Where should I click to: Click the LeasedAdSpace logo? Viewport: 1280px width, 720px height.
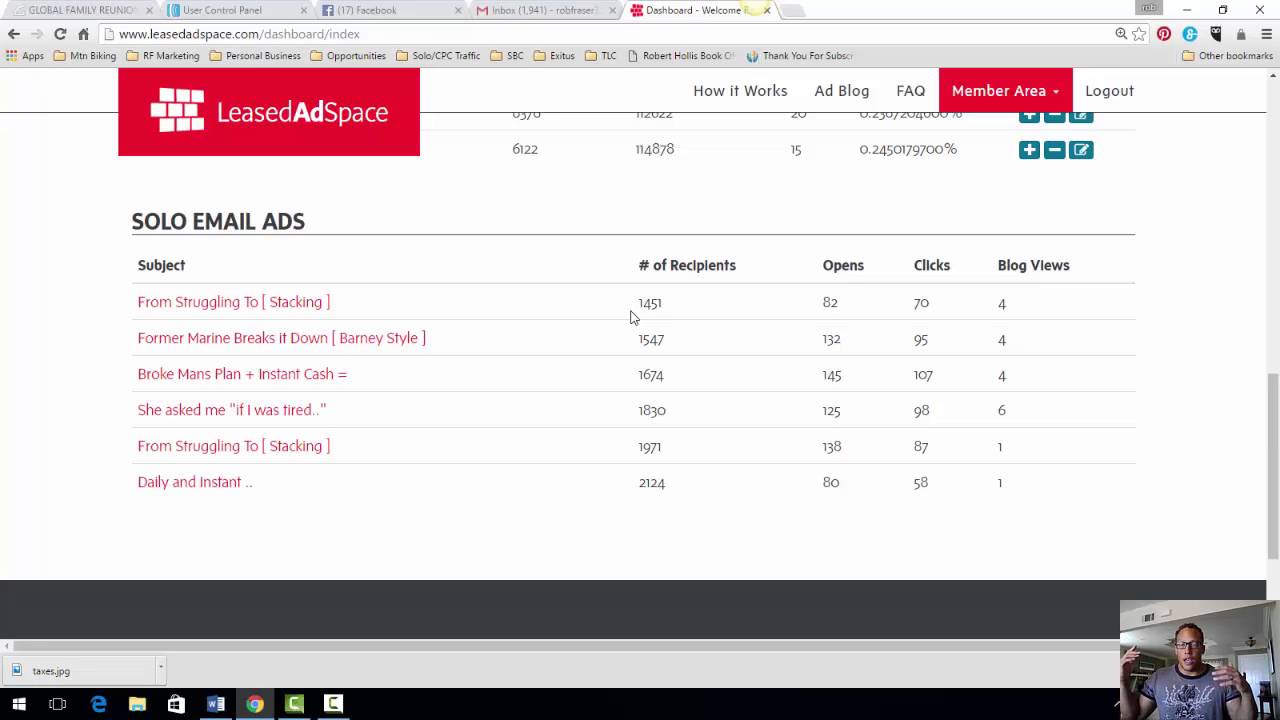coord(269,112)
